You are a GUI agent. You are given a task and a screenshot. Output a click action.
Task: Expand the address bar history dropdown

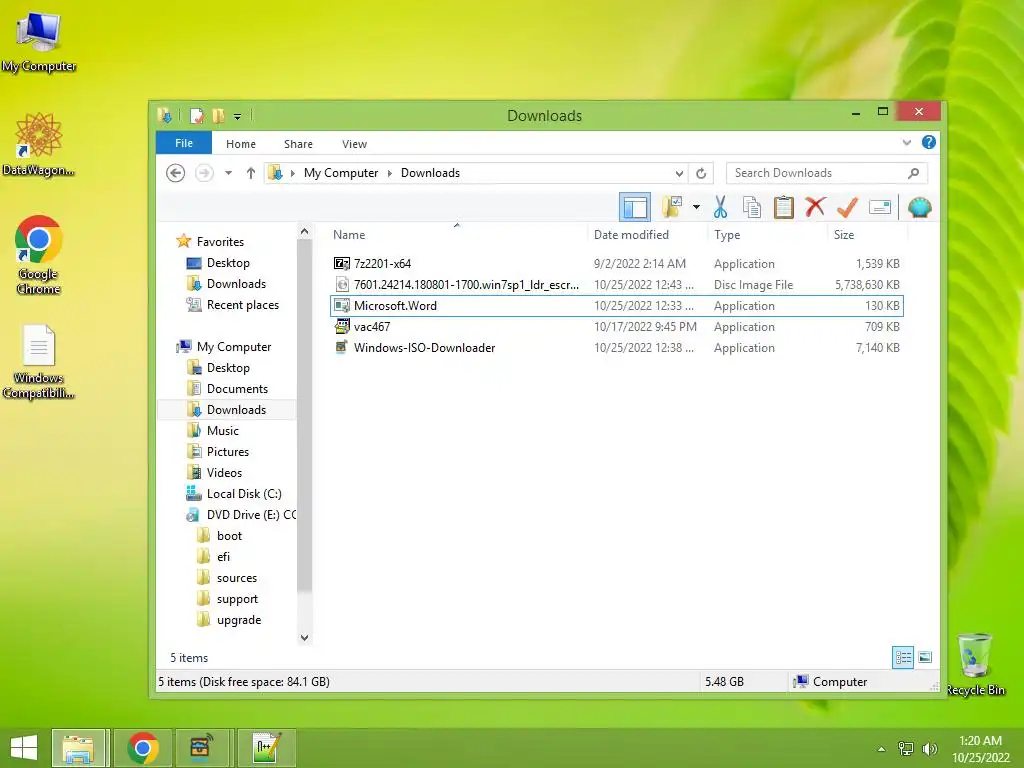pos(679,173)
